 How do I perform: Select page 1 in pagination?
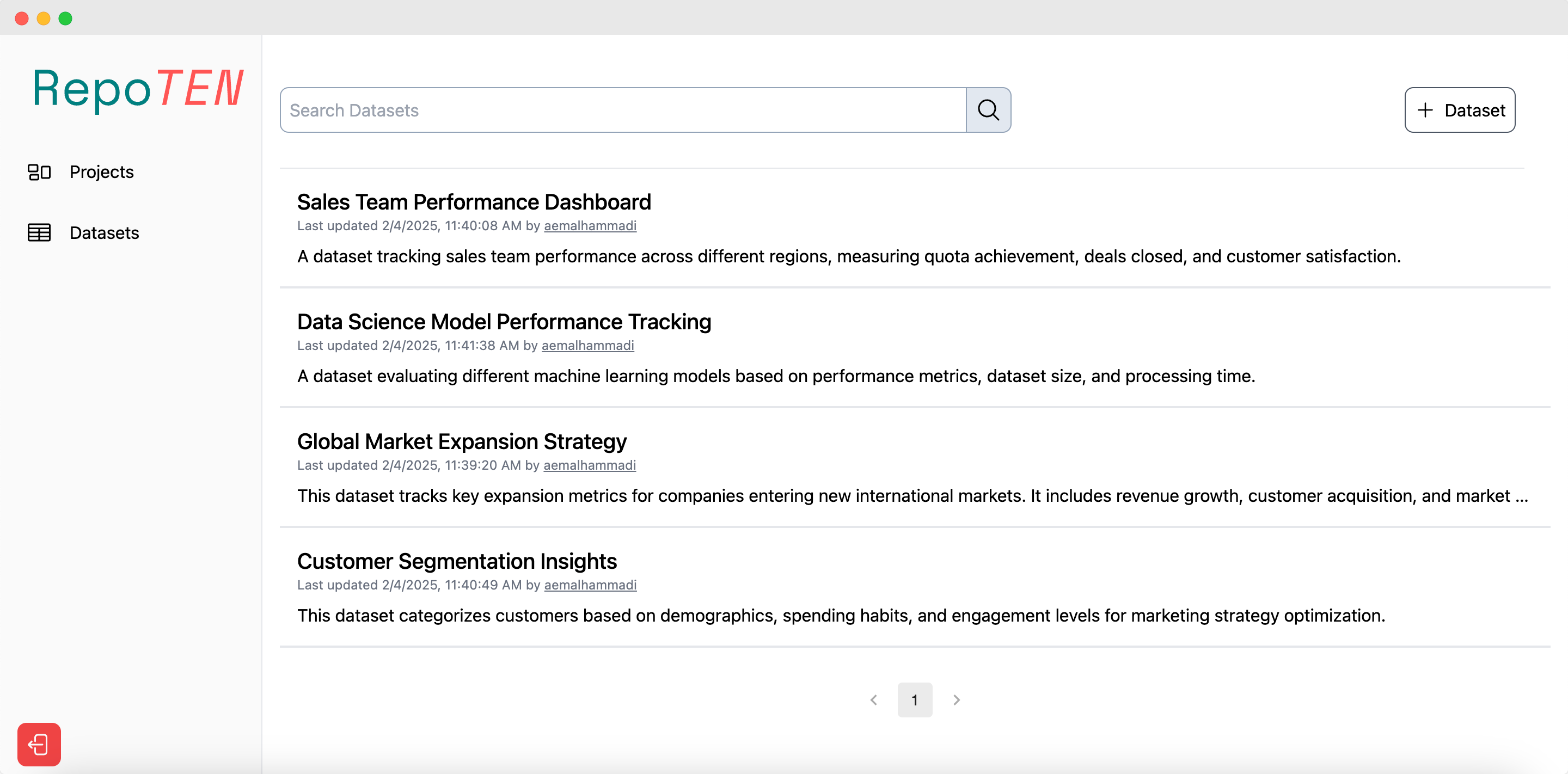914,700
